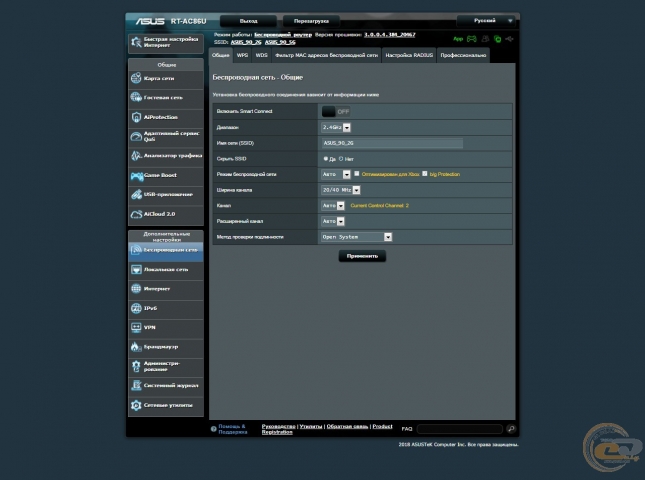Viewport: 645px width, 480px height.
Task: Open the Руководство (manual) footer link
Action: (278, 427)
